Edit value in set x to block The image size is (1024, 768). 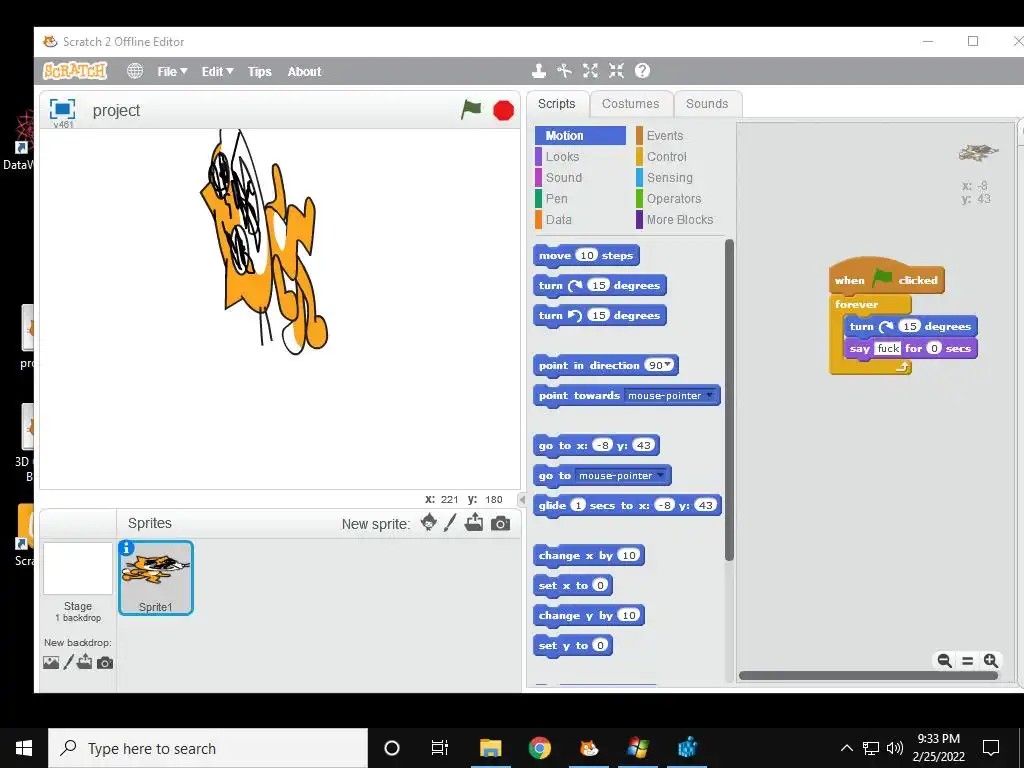(600, 585)
